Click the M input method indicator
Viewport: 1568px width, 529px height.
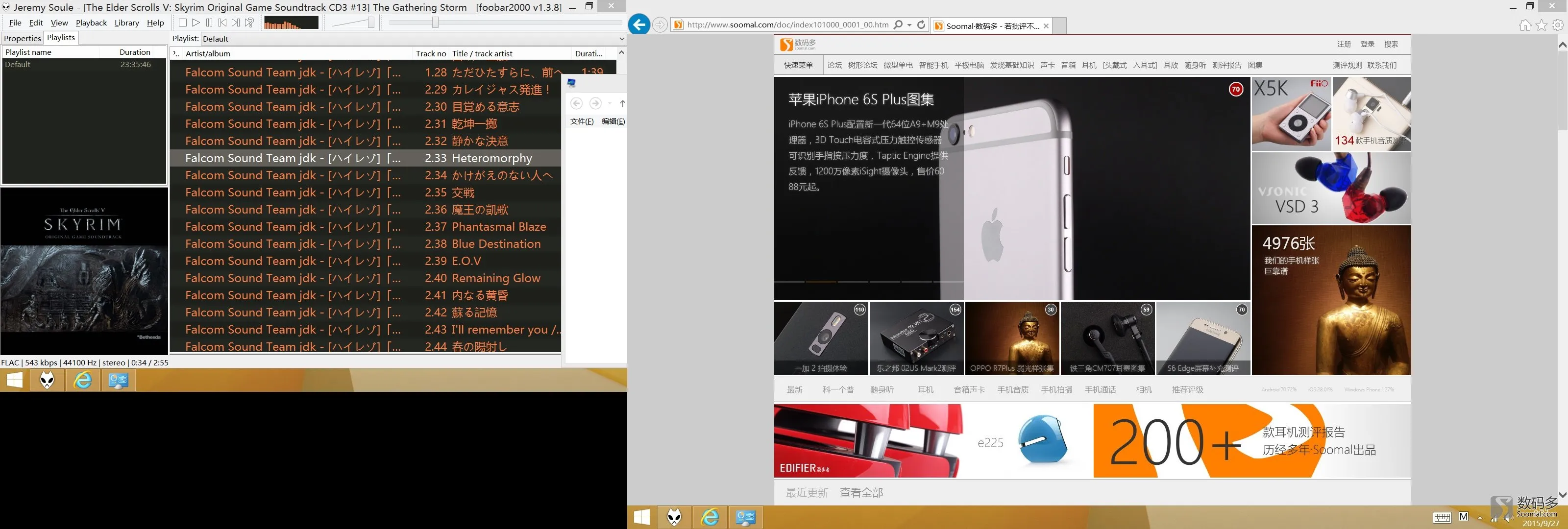coord(1464,517)
